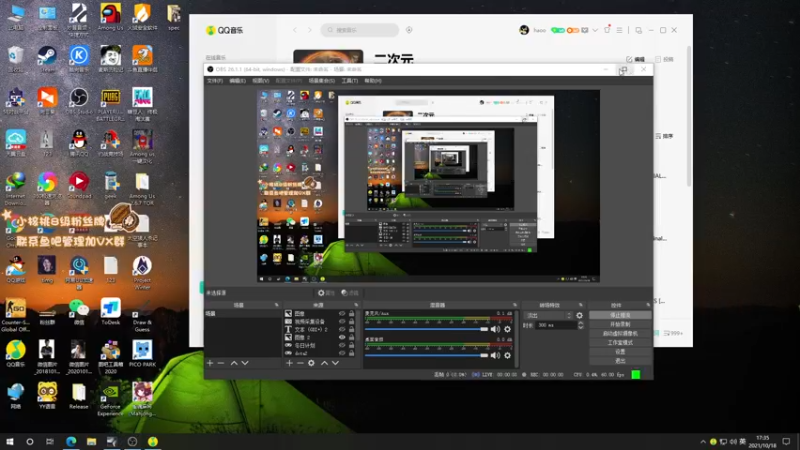This screenshot has width=800, height=450.
Task: Toggle lock on 图像 source
Action: (x=352, y=314)
